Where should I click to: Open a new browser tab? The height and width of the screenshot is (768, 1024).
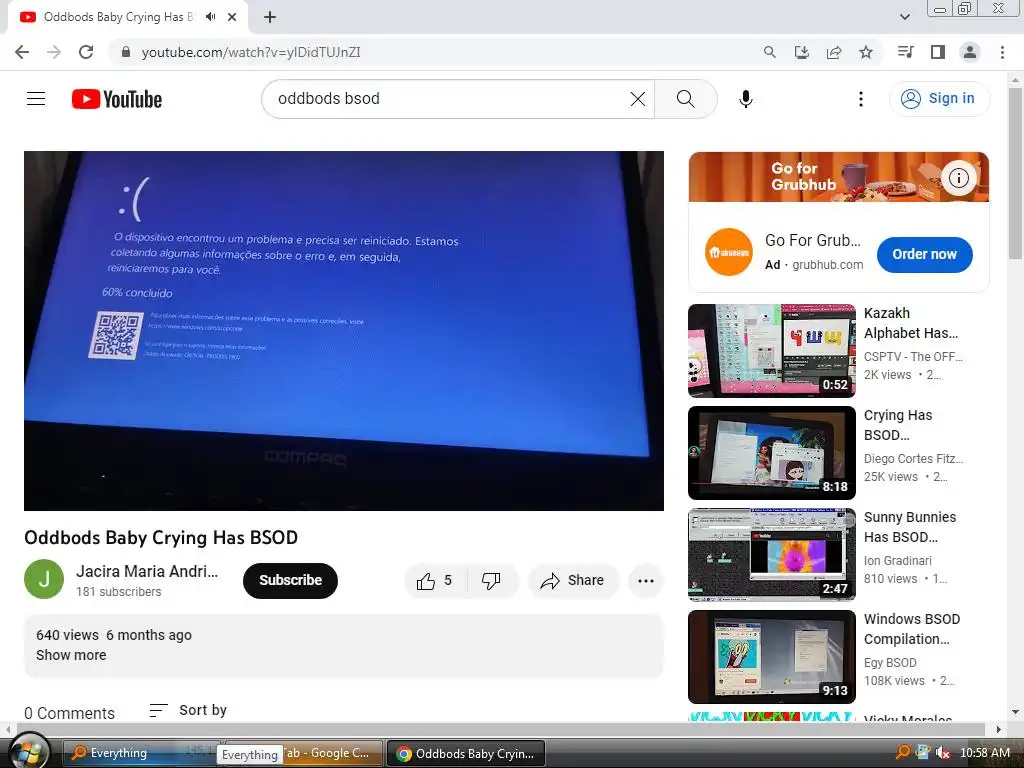pyautogui.click(x=270, y=17)
